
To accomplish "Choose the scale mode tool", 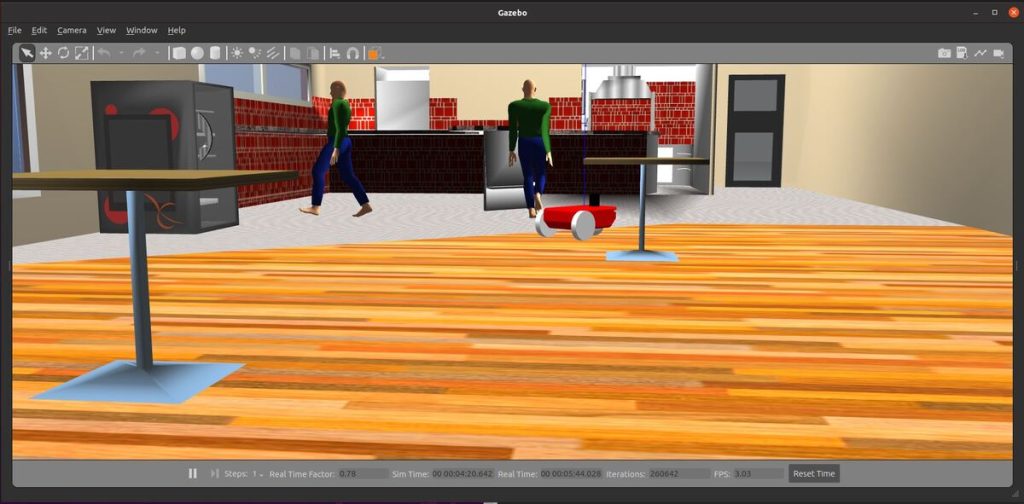I will coord(81,53).
